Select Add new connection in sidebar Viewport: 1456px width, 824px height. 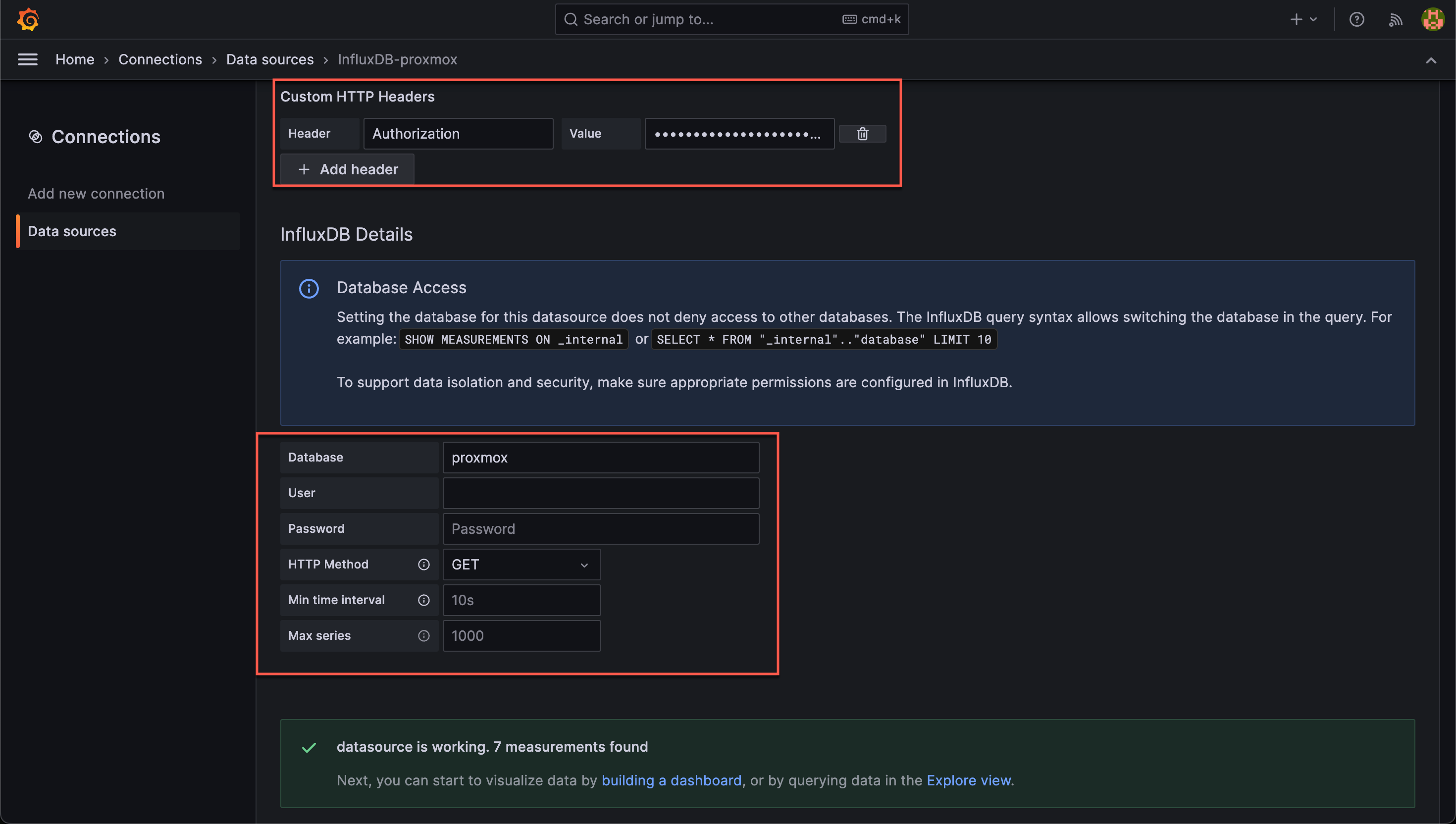(x=96, y=194)
